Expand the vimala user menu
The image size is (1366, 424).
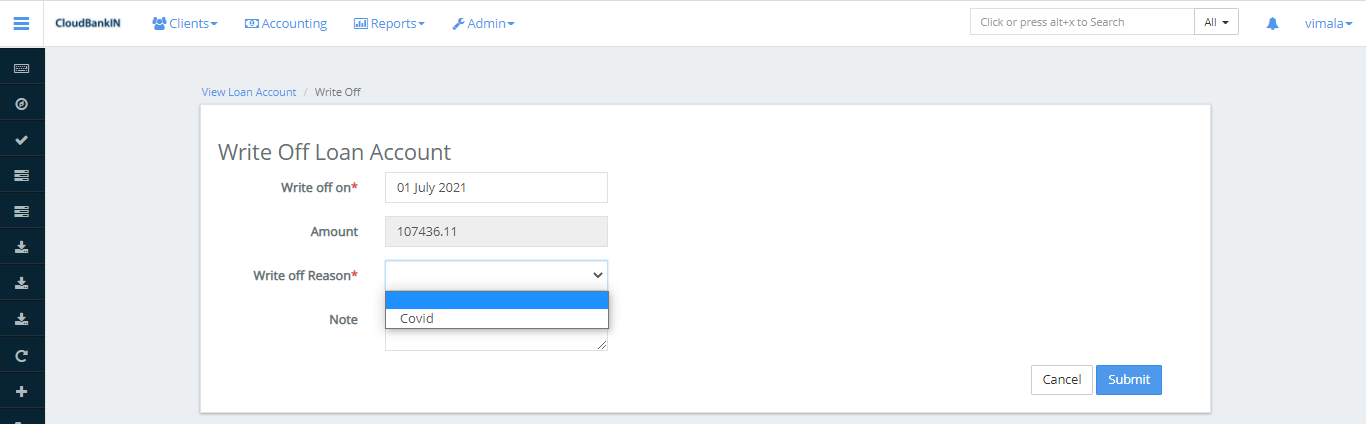coord(1328,23)
